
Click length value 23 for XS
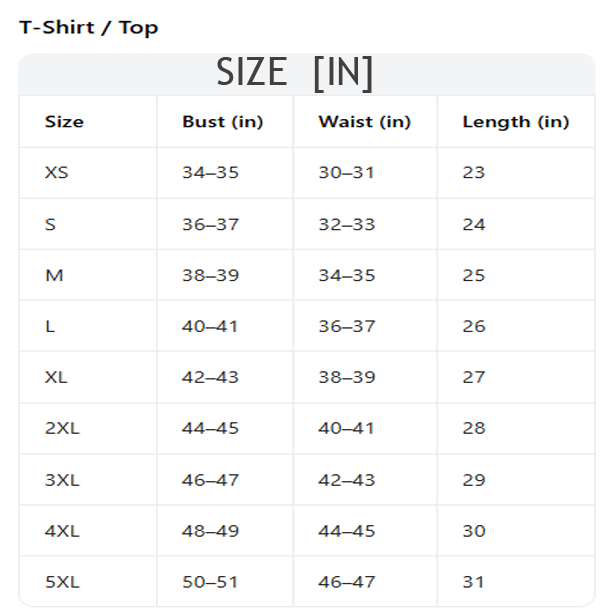pos(473,173)
